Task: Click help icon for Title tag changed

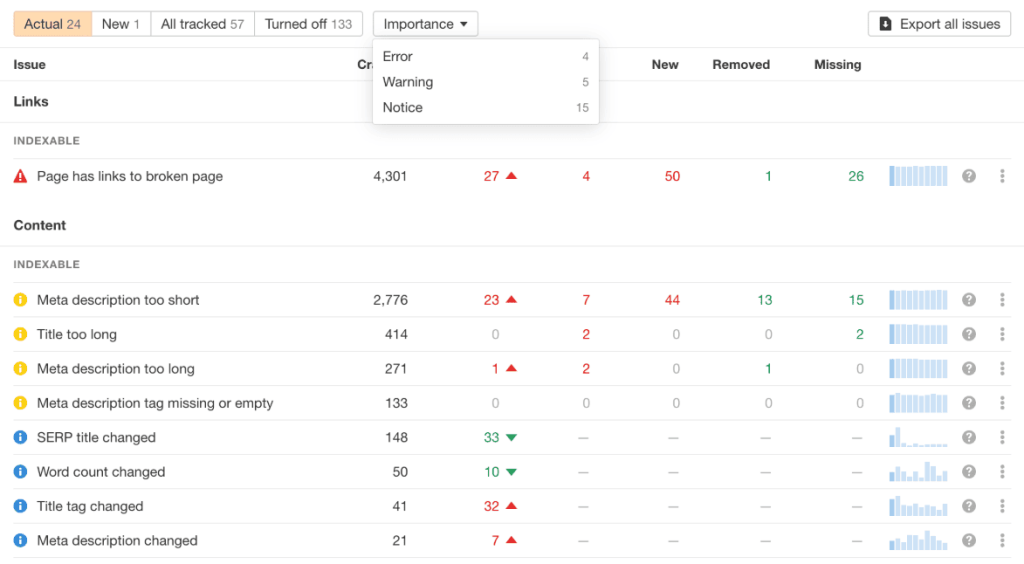Action: 968,507
